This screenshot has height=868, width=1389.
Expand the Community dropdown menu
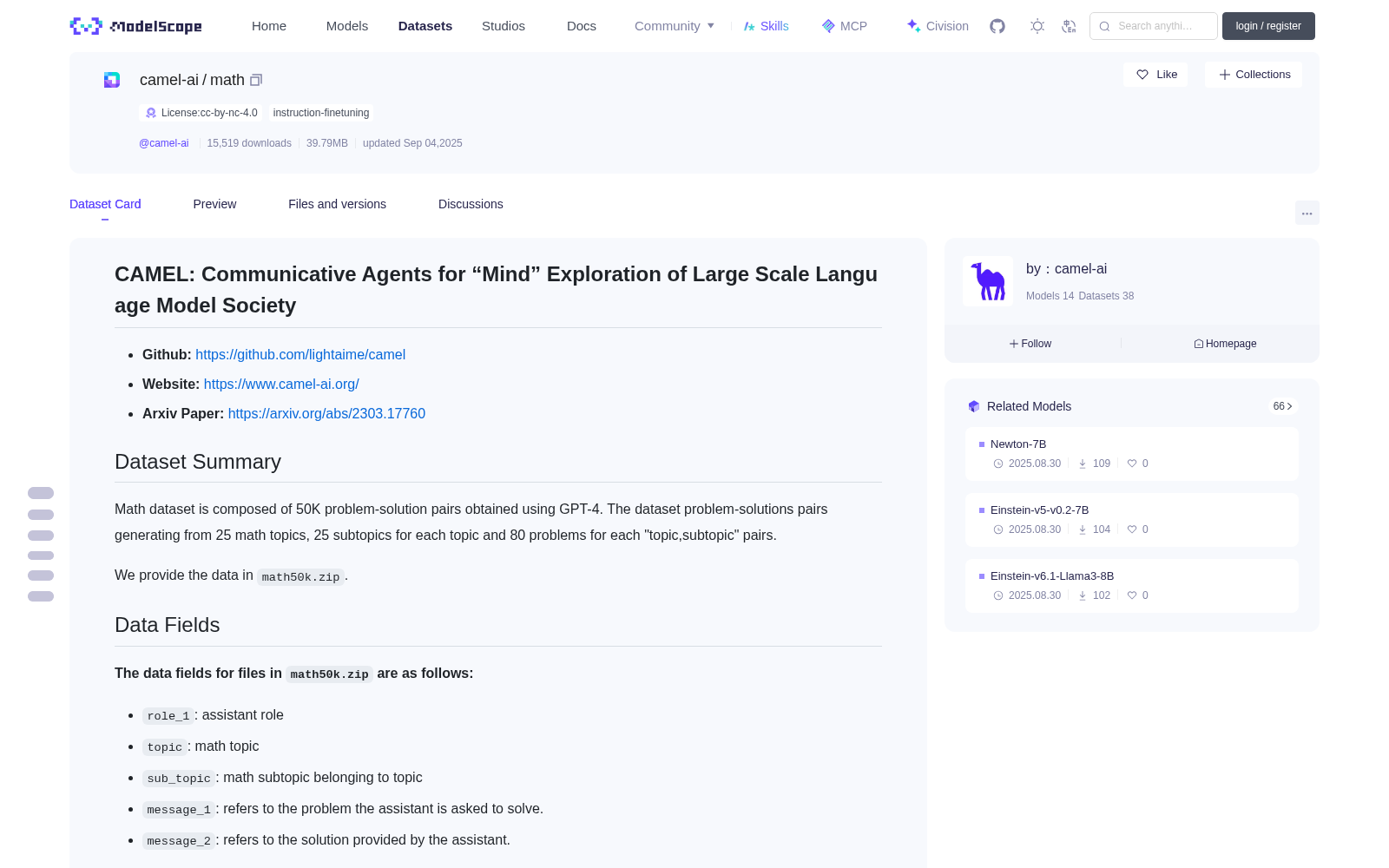click(x=675, y=26)
